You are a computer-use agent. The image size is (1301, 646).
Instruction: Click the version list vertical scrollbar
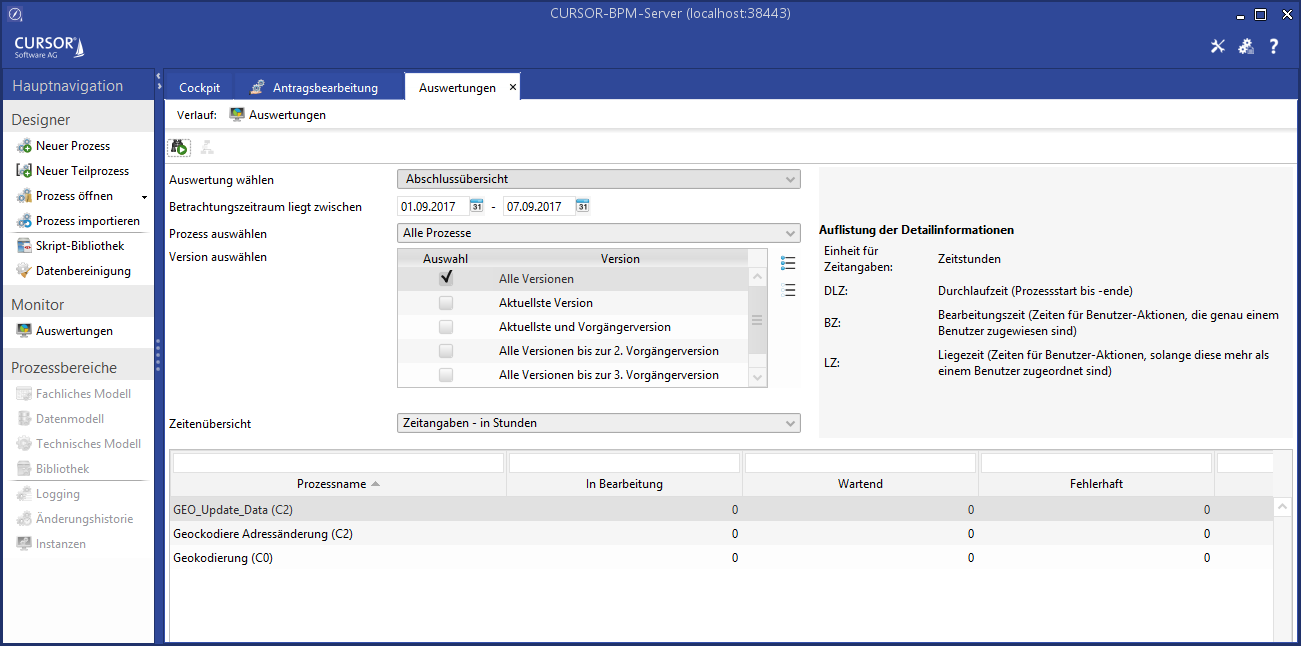(757, 320)
